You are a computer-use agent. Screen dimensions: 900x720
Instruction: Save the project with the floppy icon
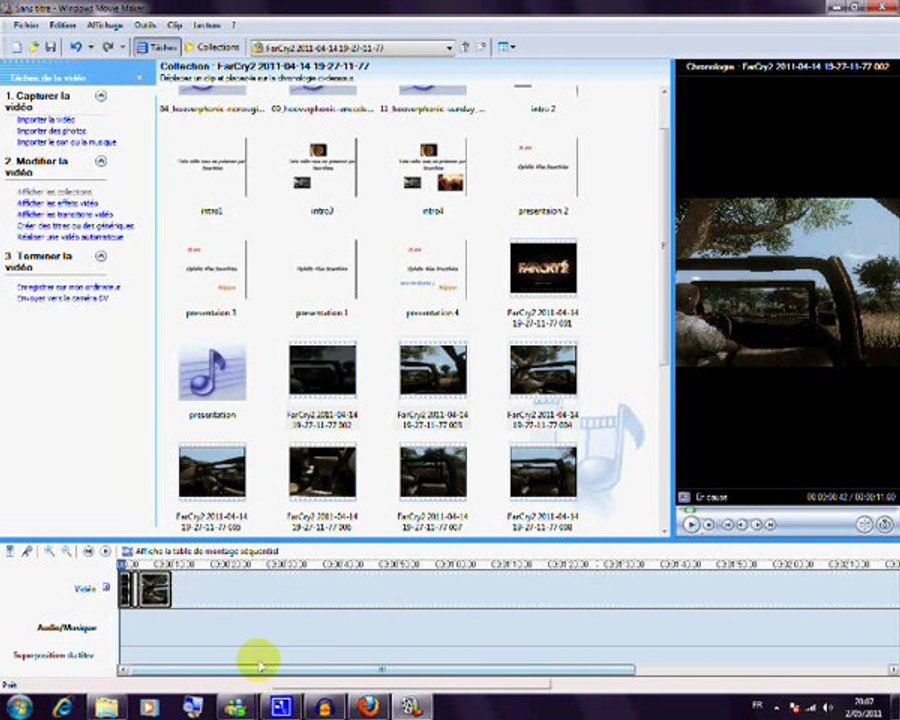[51, 47]
